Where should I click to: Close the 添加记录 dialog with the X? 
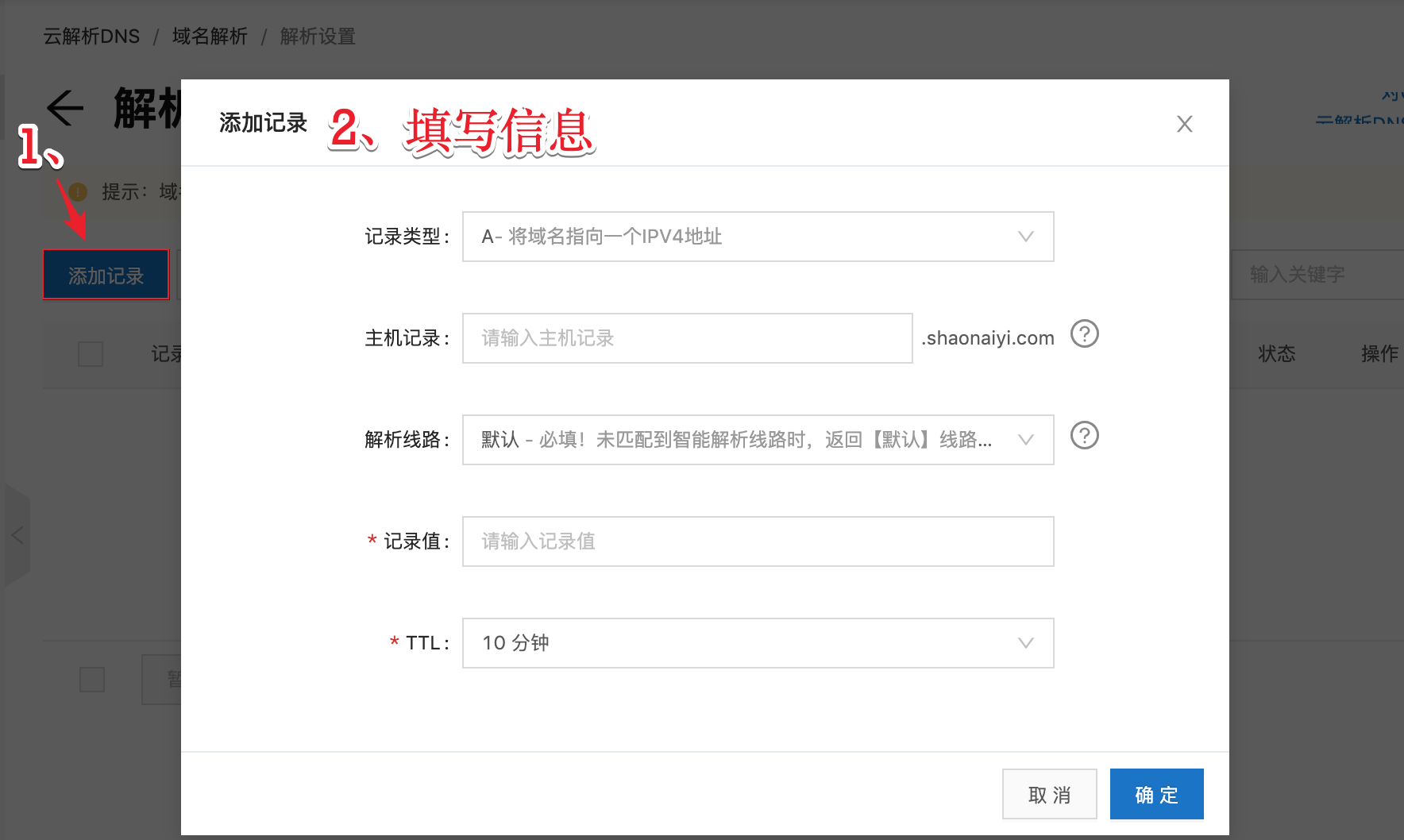[1184, 124]
